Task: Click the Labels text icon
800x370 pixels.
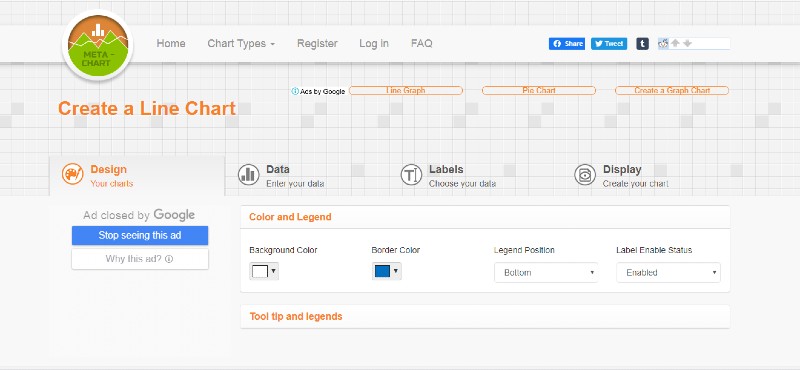Action: tap(411, 175)
